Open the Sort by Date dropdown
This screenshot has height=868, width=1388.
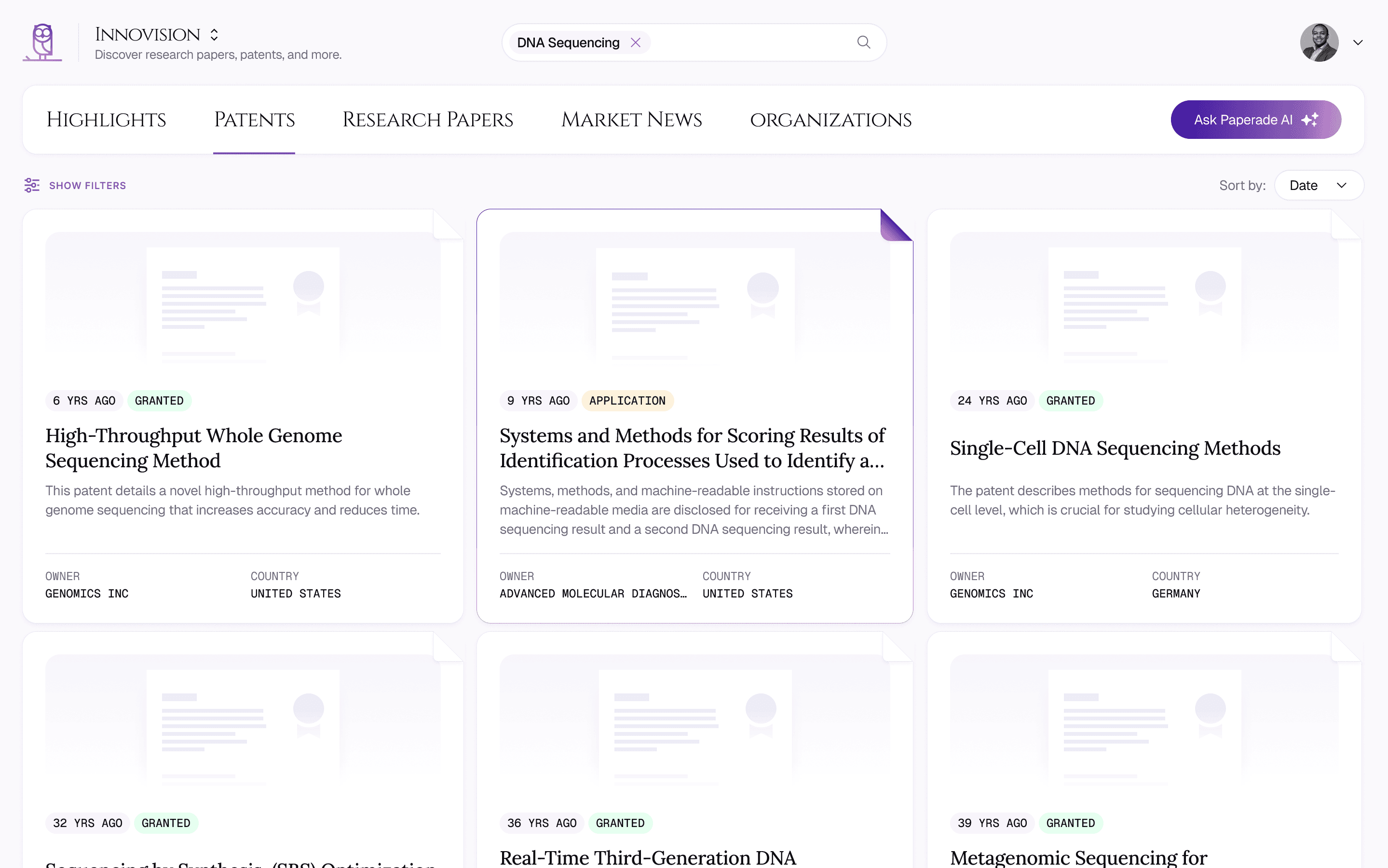(1319, 185)
